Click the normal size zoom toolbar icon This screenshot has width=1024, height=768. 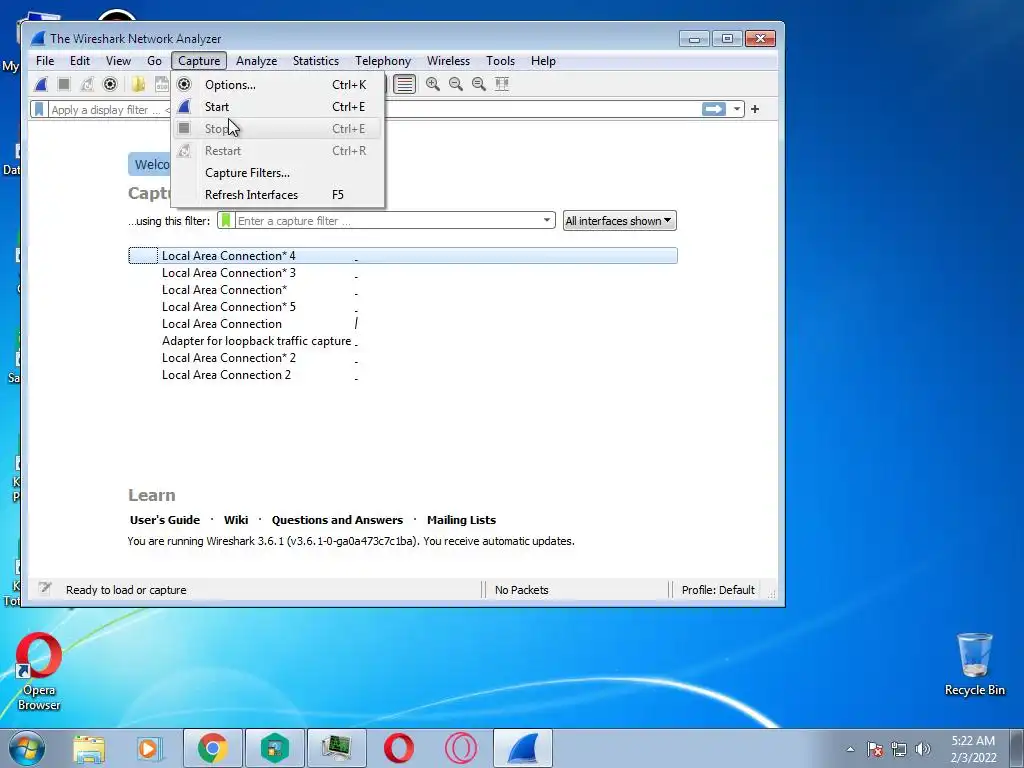tap(479, 84)
